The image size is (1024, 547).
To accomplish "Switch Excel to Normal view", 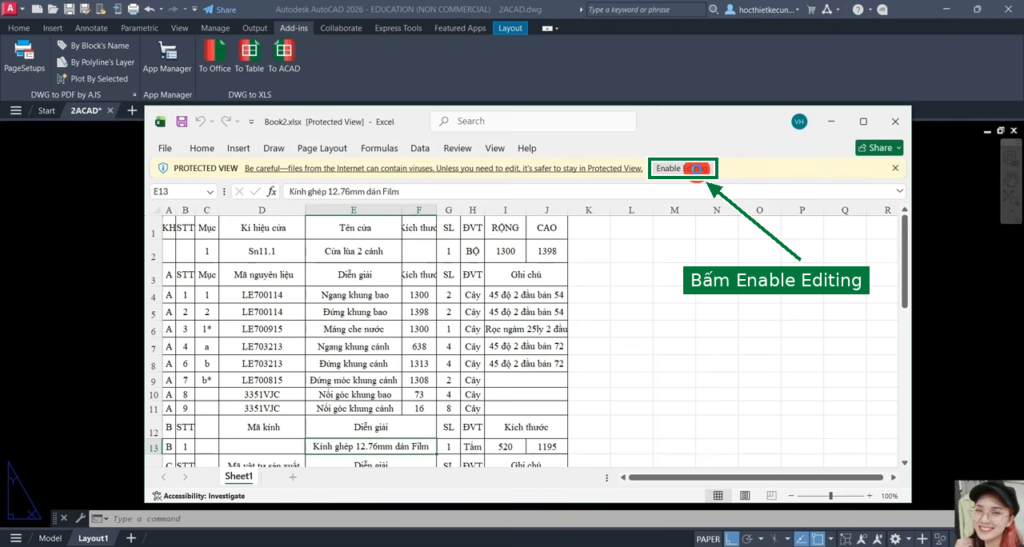I will click(718, 496).
